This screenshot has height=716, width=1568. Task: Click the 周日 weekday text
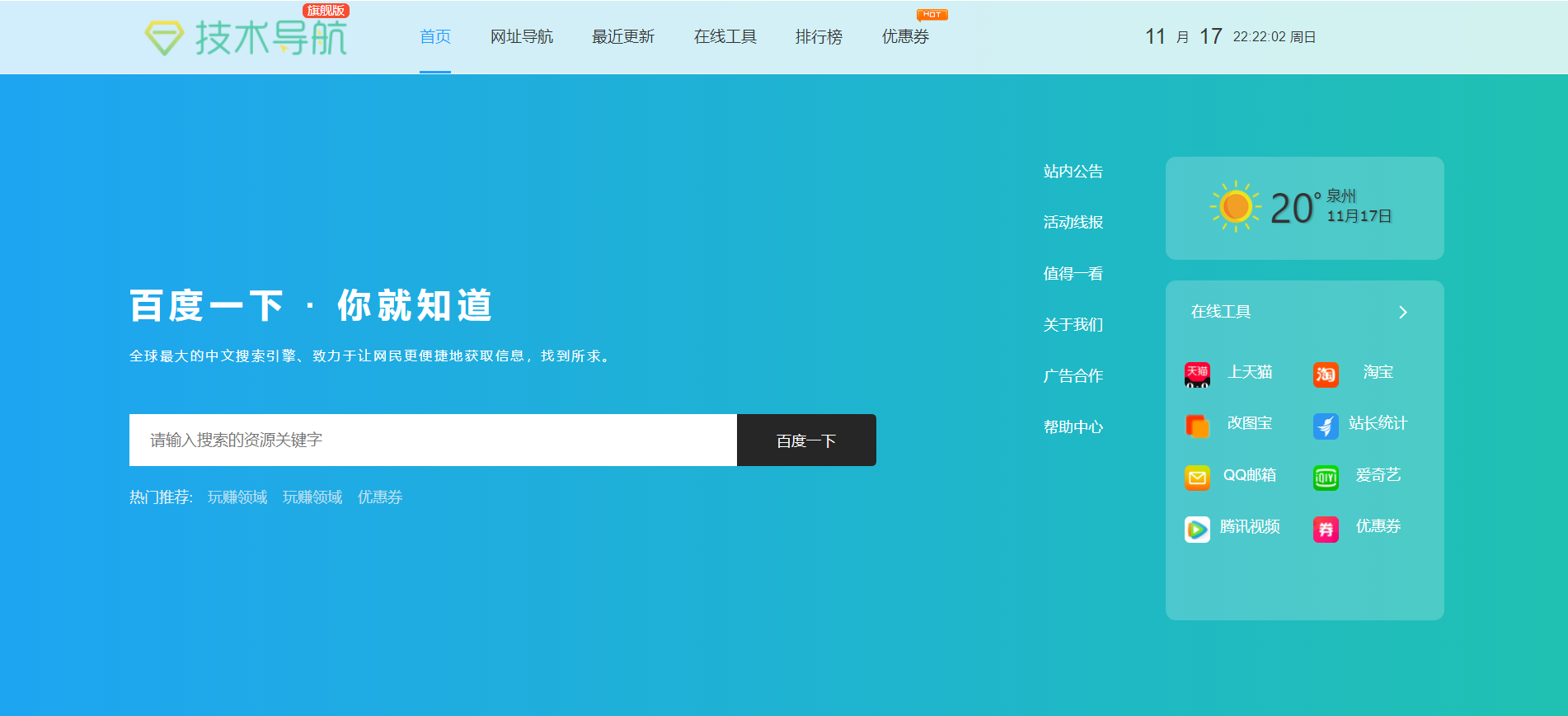[1303, 37]
